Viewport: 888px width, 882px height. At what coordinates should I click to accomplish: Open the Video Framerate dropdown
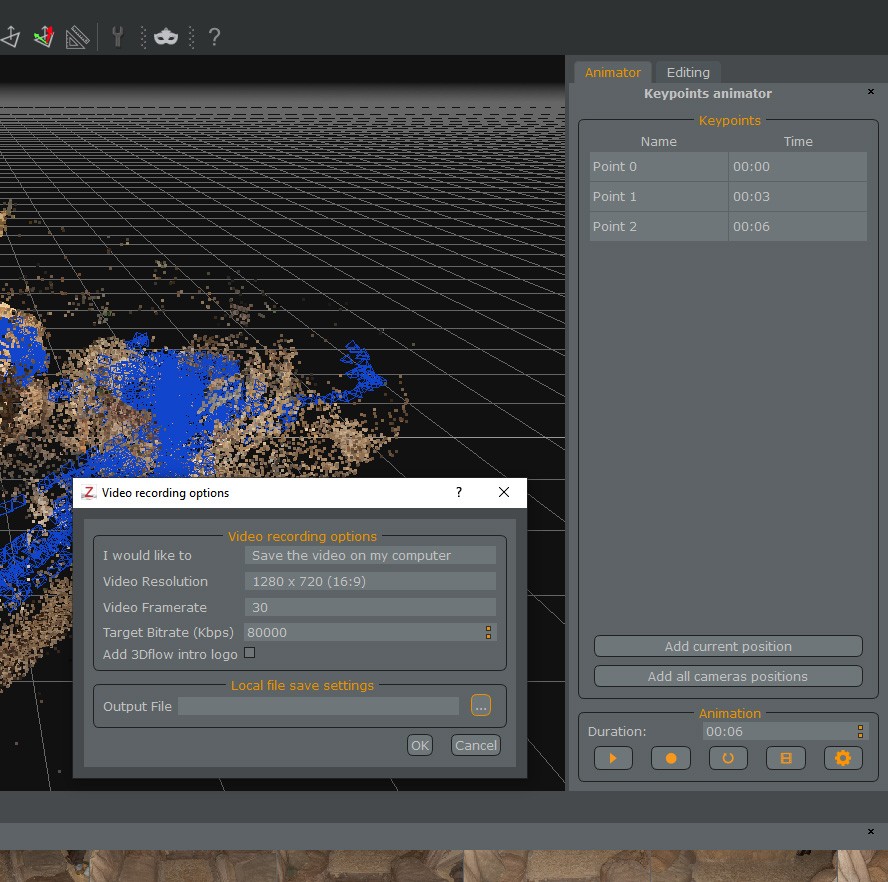click(370, 607)
